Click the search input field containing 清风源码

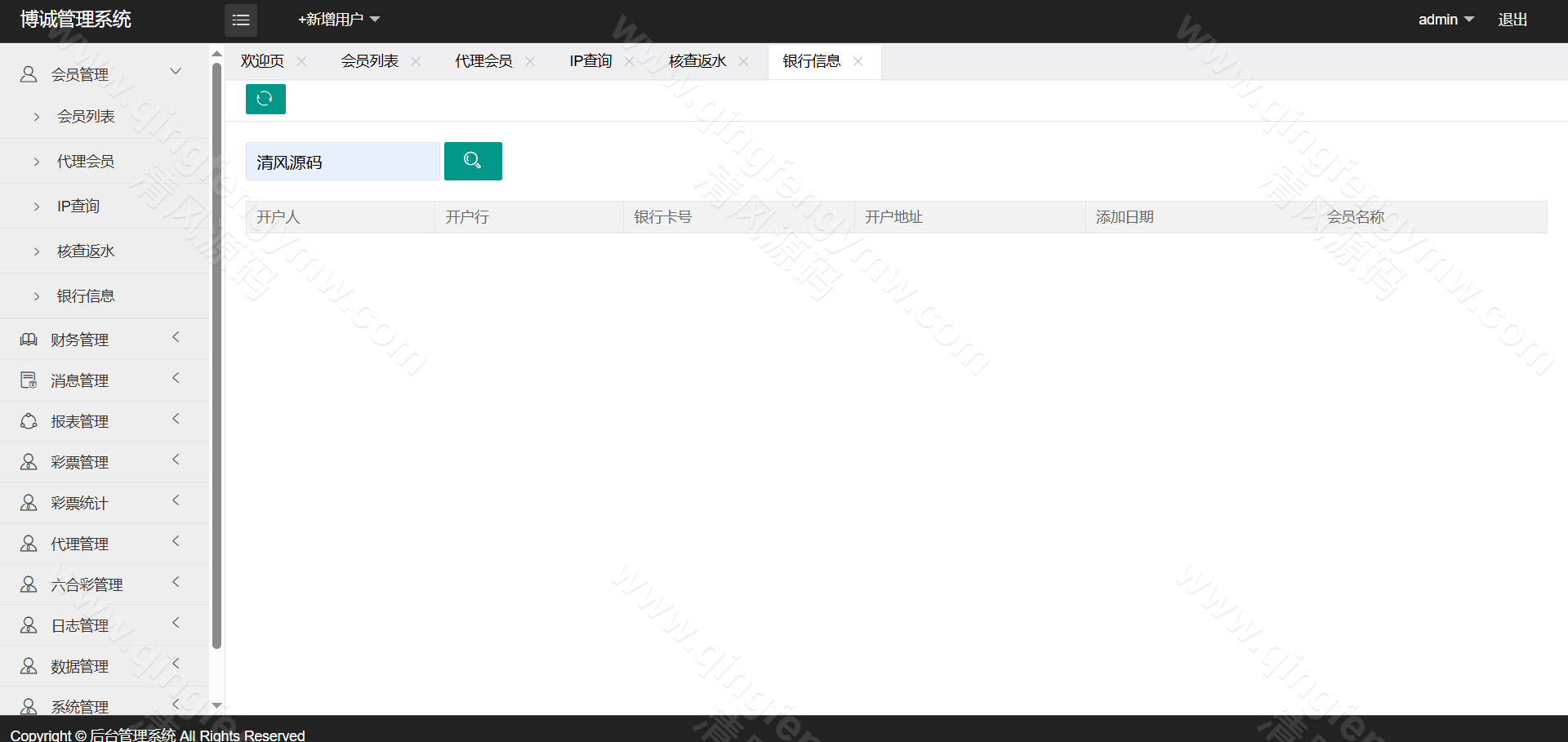click(343, 162)
